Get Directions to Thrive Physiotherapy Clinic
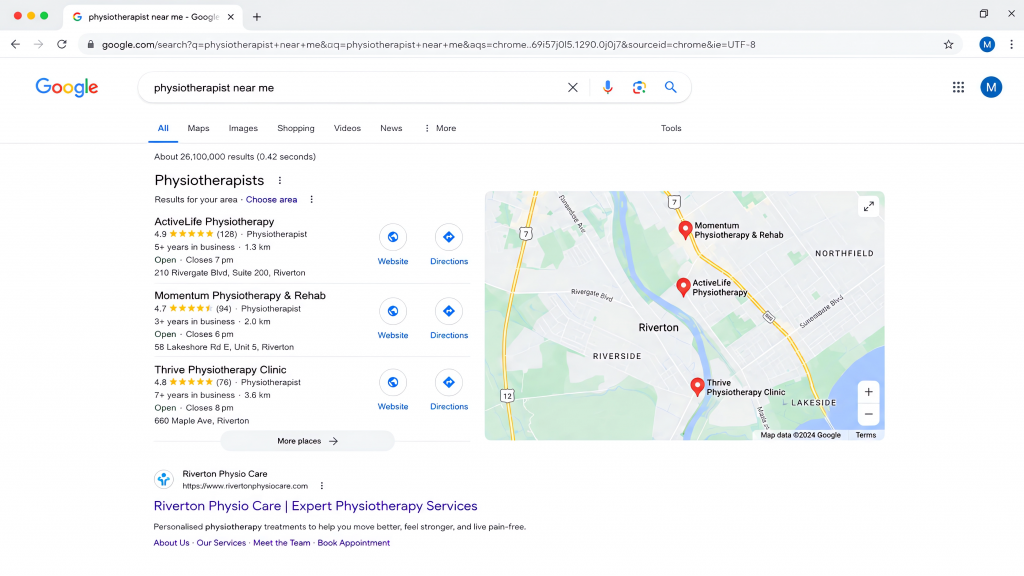1024x576 pixels. 449,382
